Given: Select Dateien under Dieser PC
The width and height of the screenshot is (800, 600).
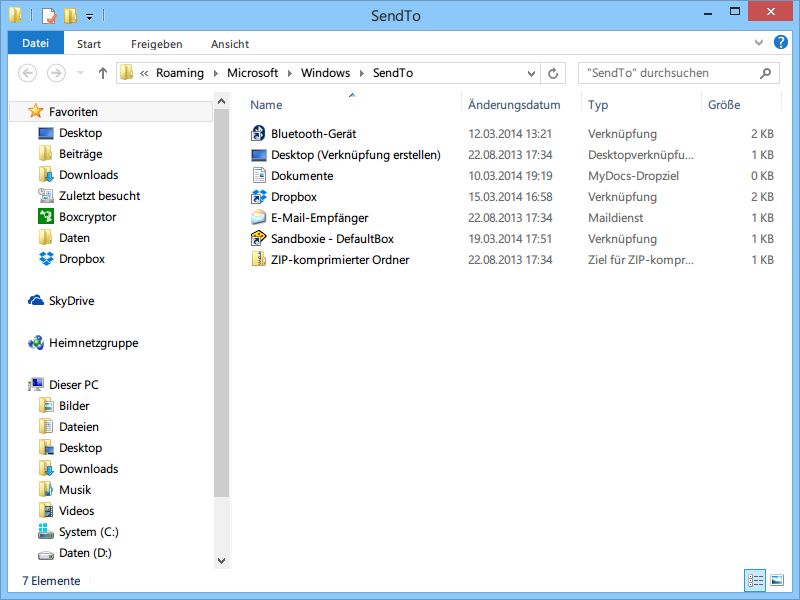Looking at the screenshot, I should tap(79, 427).
